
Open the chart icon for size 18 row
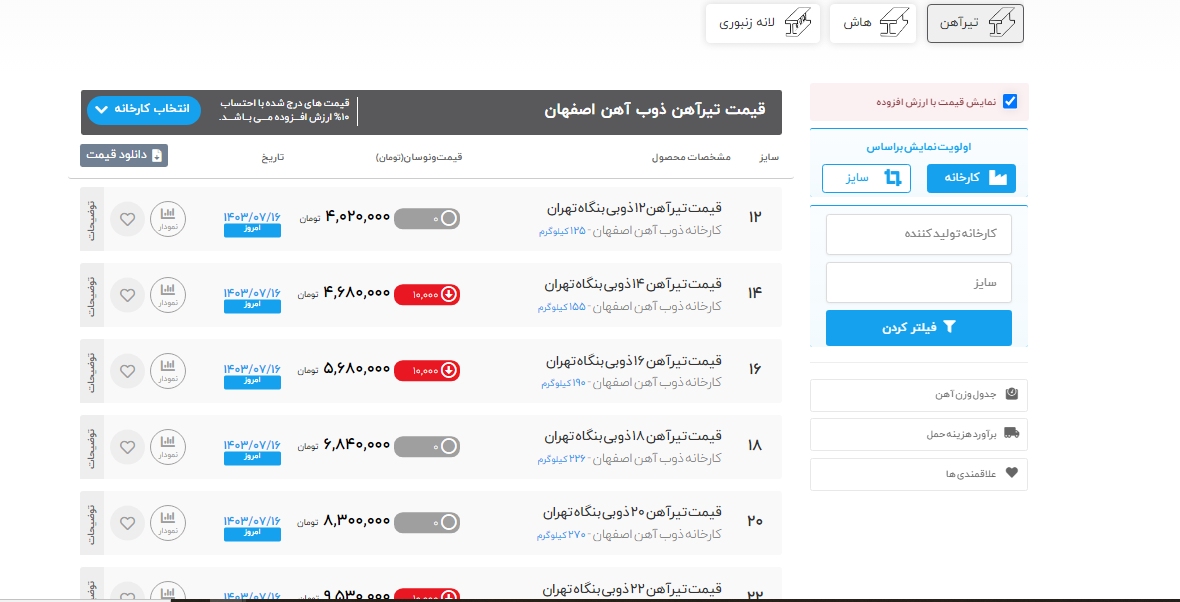(168, 447)
